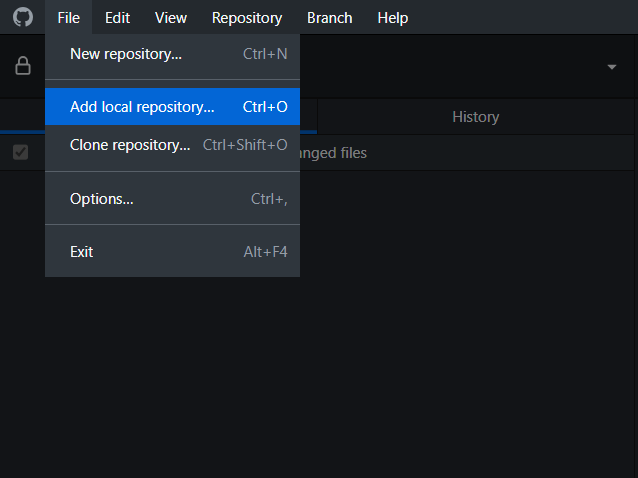
Task: Open the Repository menu
Action: 247,17
